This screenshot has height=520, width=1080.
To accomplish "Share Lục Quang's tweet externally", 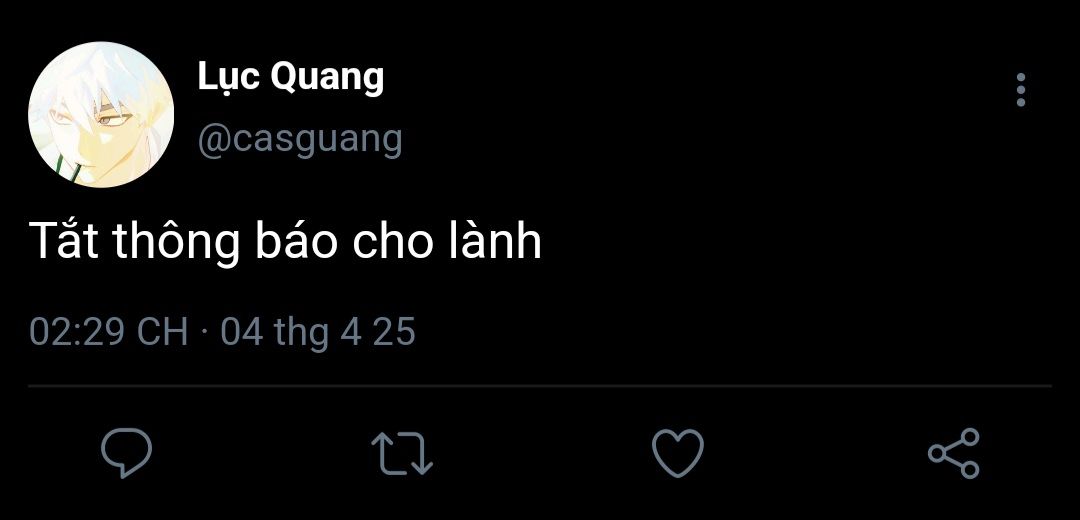I will click(953, 453).
